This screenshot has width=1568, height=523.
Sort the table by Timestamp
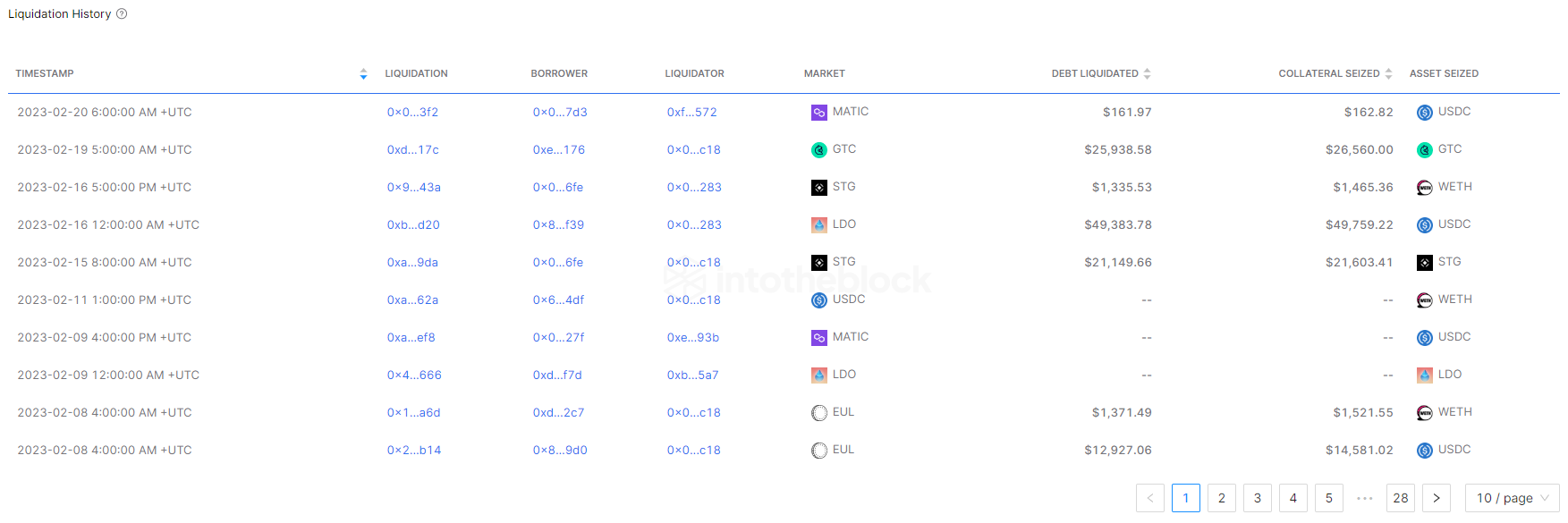coord(363,74)
